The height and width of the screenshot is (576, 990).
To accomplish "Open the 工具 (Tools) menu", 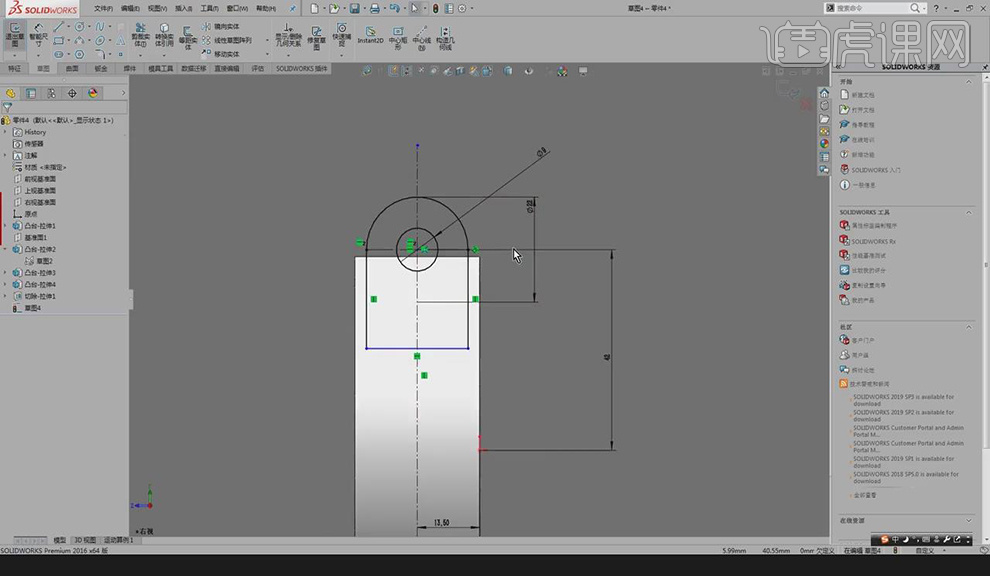I will 208,8.
